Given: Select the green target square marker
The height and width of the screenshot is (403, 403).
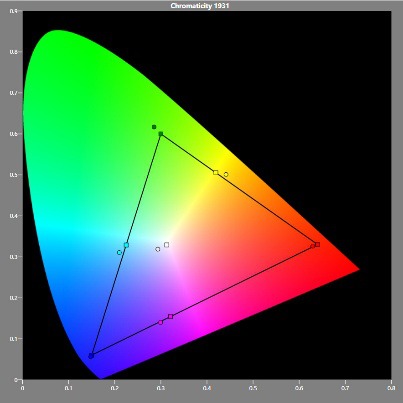Looking at the screenshot, I should coord(161,134).
